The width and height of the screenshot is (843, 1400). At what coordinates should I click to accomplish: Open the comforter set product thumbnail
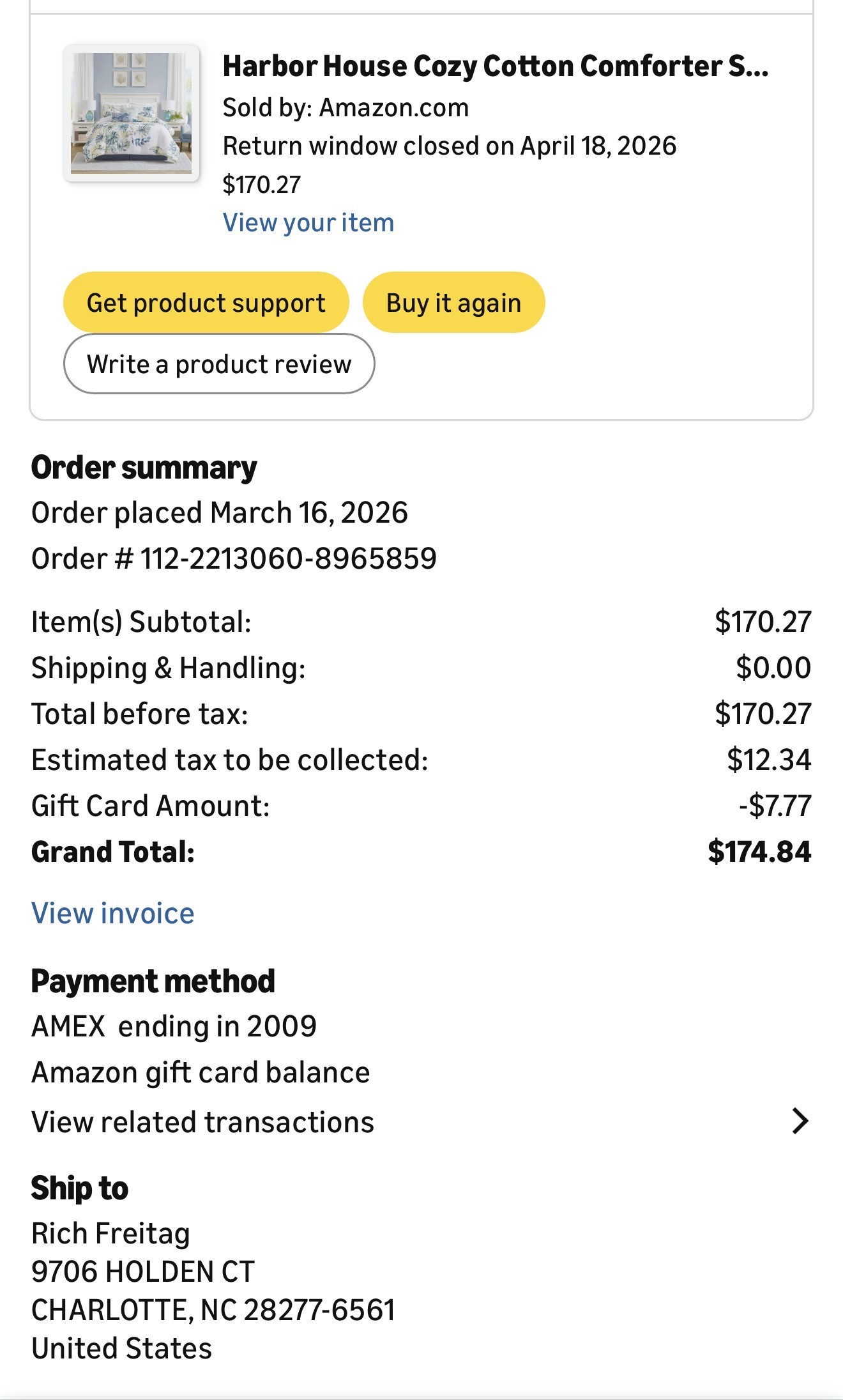tap(131, 113)
